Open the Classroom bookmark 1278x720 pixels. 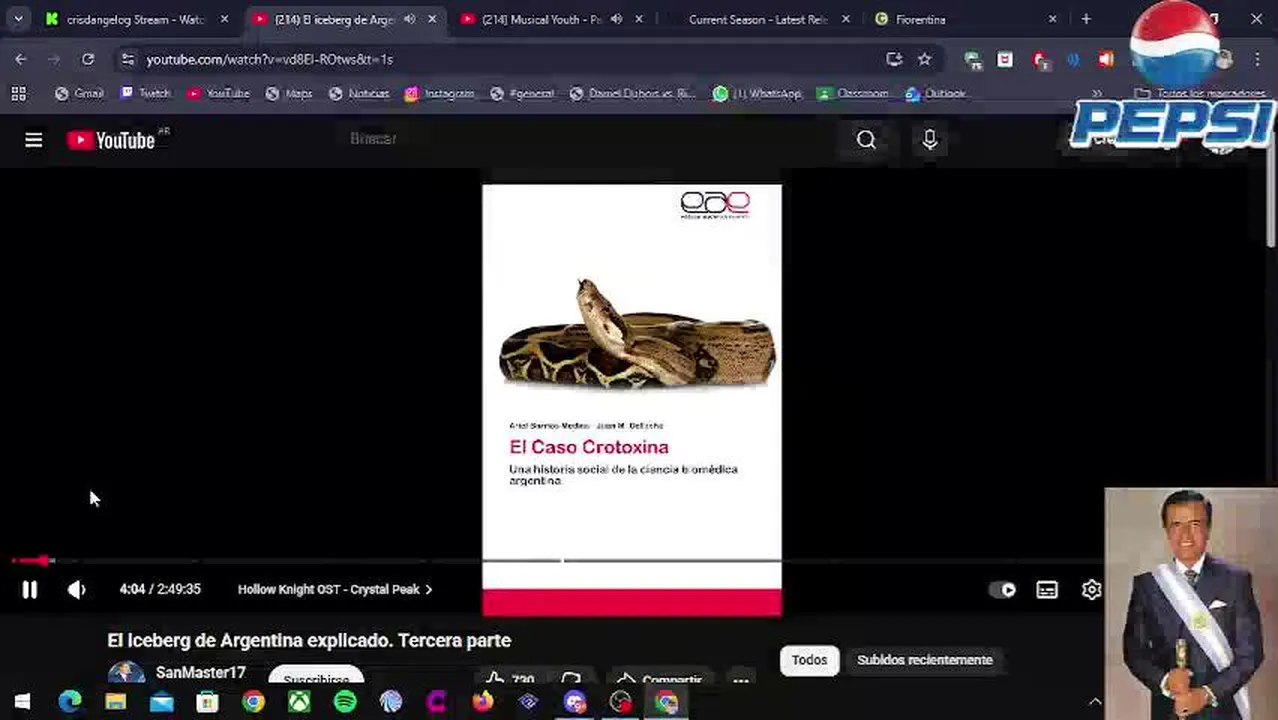852,93
